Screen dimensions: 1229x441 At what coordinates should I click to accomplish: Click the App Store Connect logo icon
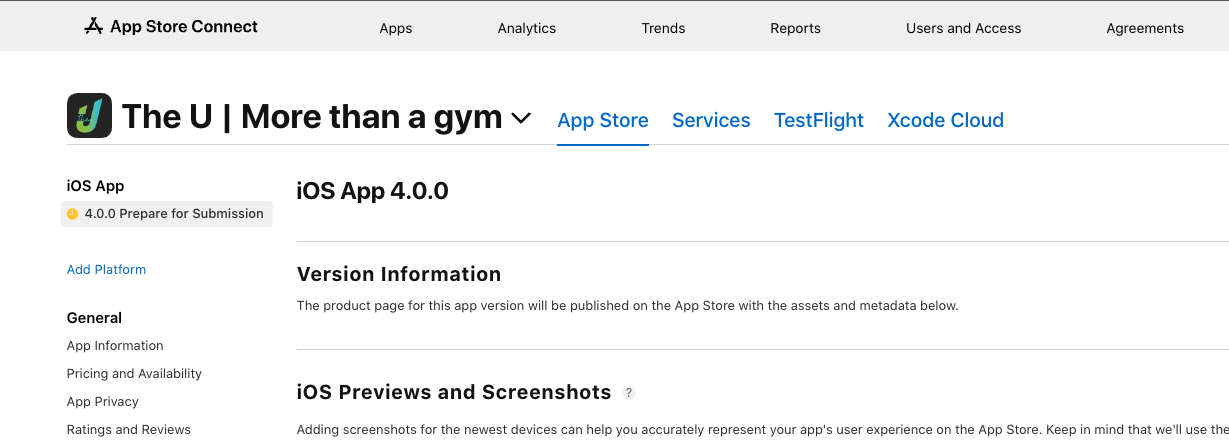[94, 27]
